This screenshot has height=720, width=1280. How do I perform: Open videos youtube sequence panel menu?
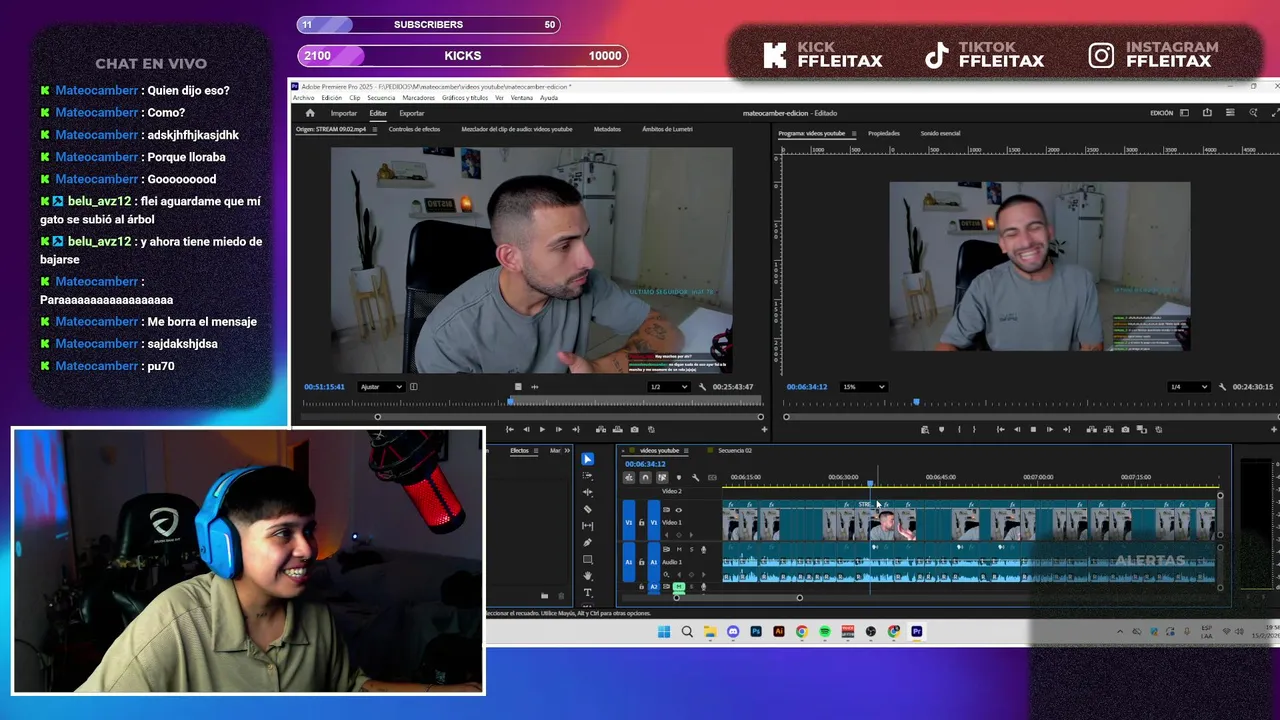pos(686,451)
